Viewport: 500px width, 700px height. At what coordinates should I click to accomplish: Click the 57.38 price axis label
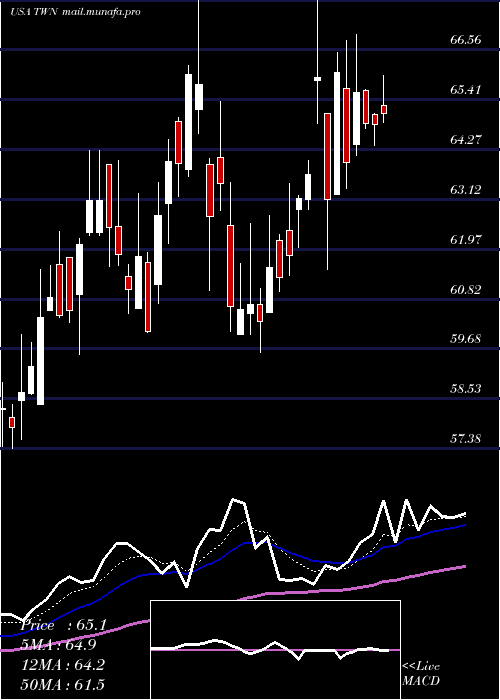[466, 438]
